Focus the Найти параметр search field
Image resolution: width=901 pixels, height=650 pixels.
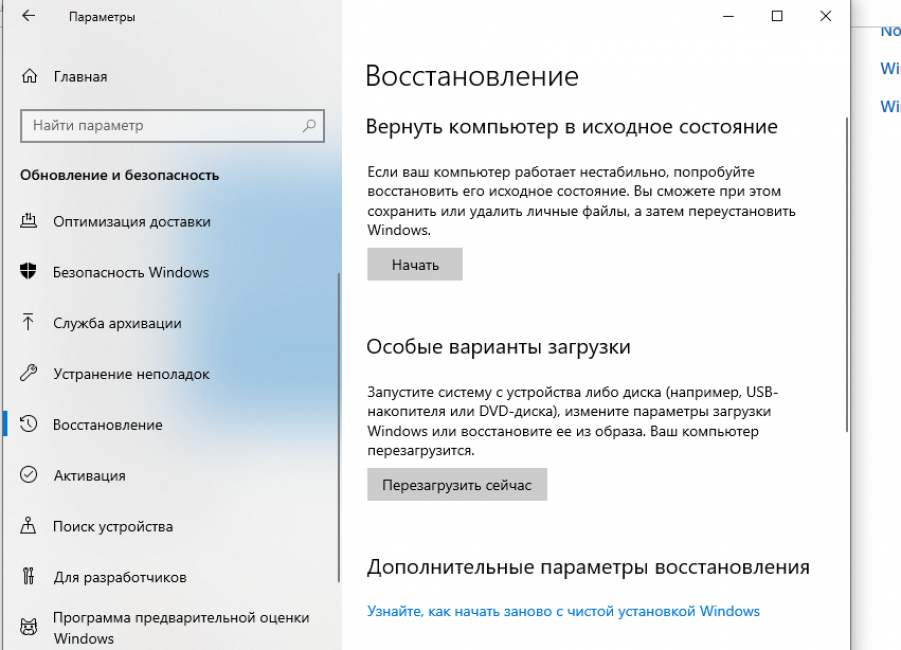pos(172,126)
